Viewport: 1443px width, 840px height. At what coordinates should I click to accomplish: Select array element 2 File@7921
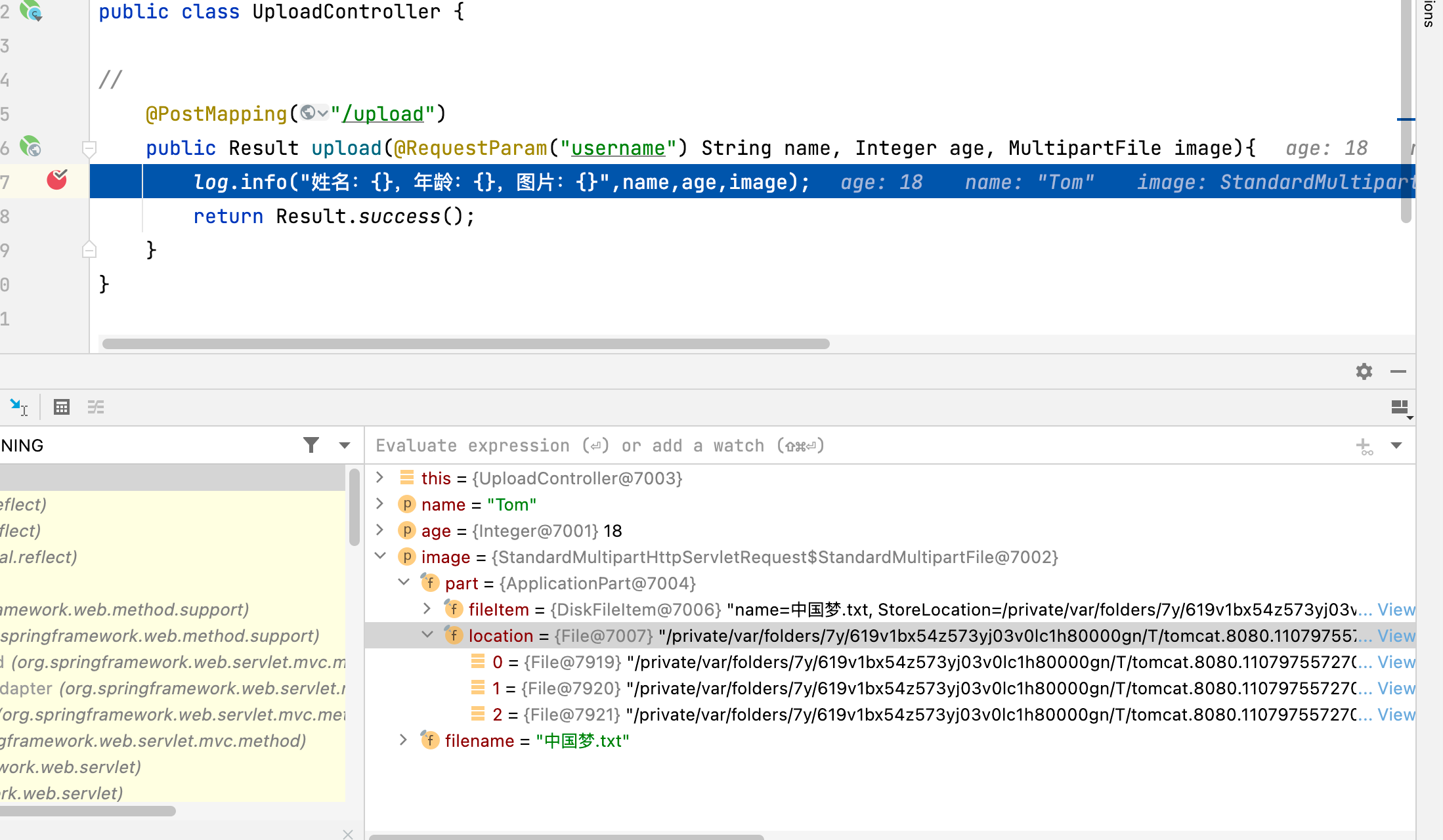[x=890, y=715]
